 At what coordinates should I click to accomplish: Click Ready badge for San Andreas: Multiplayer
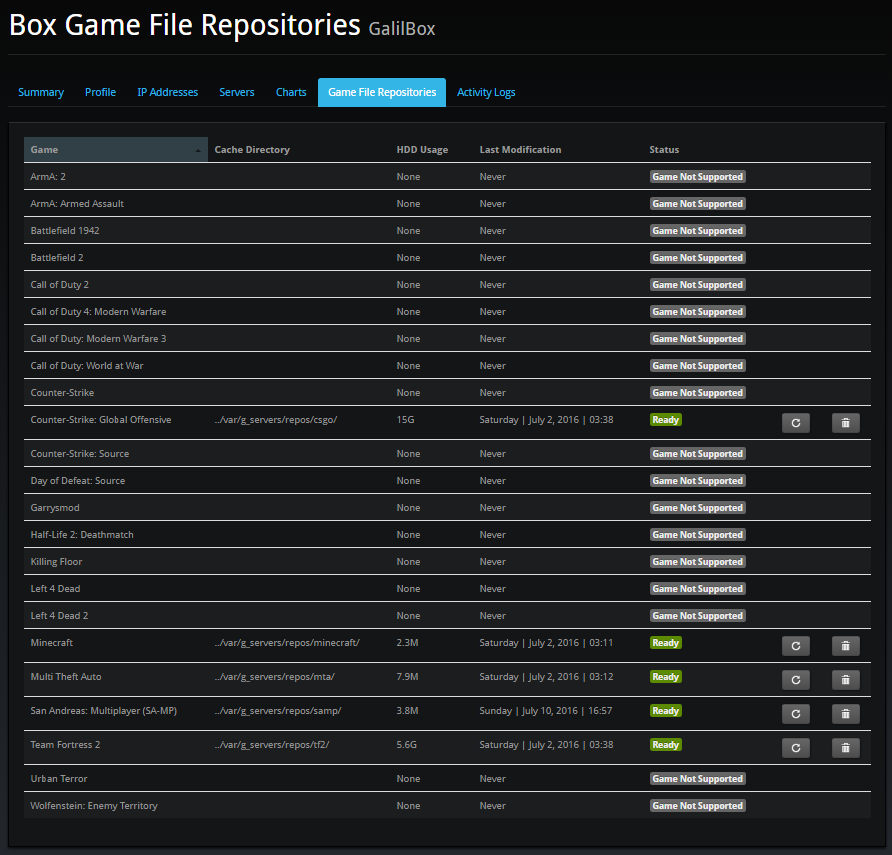(666, 711)
